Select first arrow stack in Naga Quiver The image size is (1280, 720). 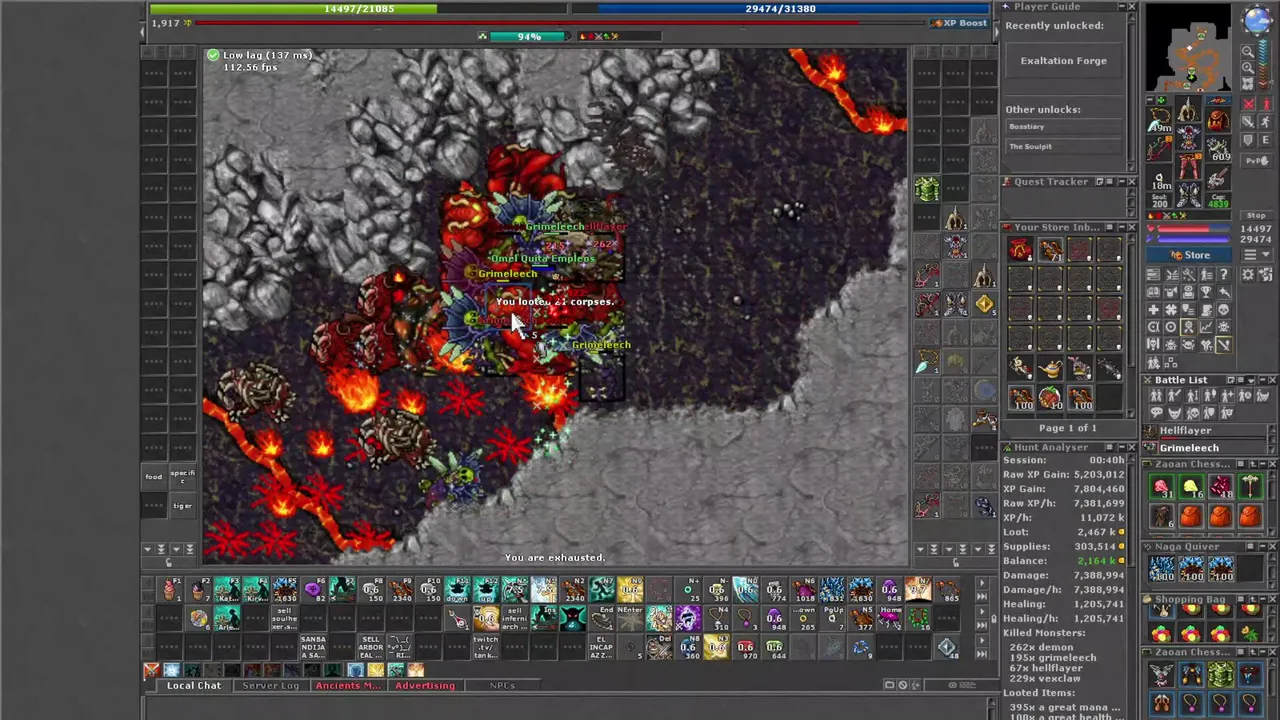point(1161,570)
